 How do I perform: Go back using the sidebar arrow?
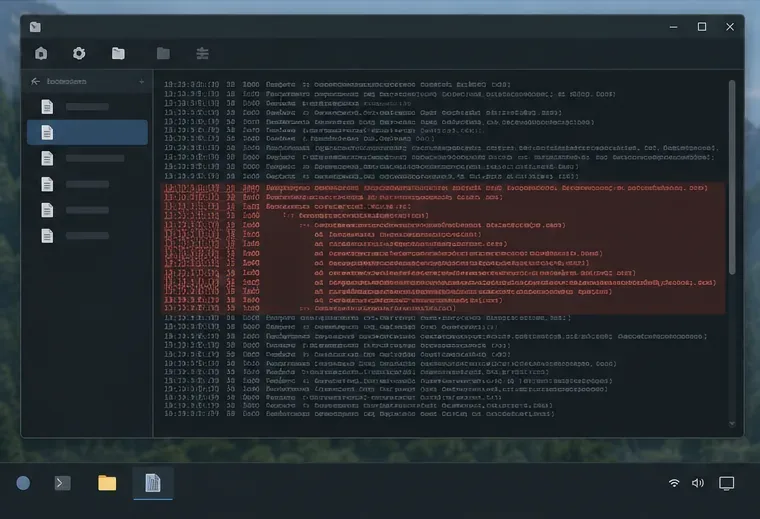(x=35, y=81)
